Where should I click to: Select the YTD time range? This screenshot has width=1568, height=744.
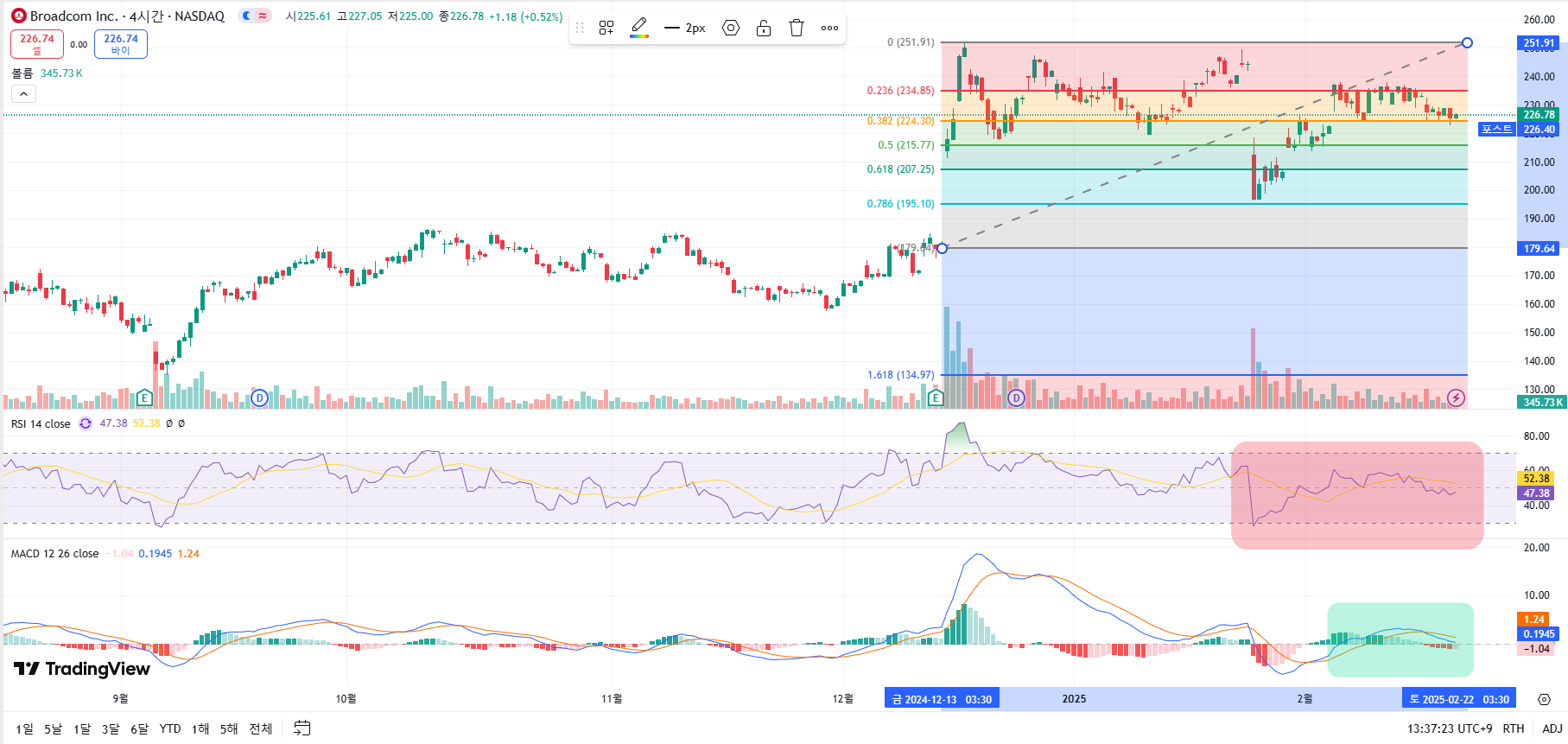tap(170, 728)
